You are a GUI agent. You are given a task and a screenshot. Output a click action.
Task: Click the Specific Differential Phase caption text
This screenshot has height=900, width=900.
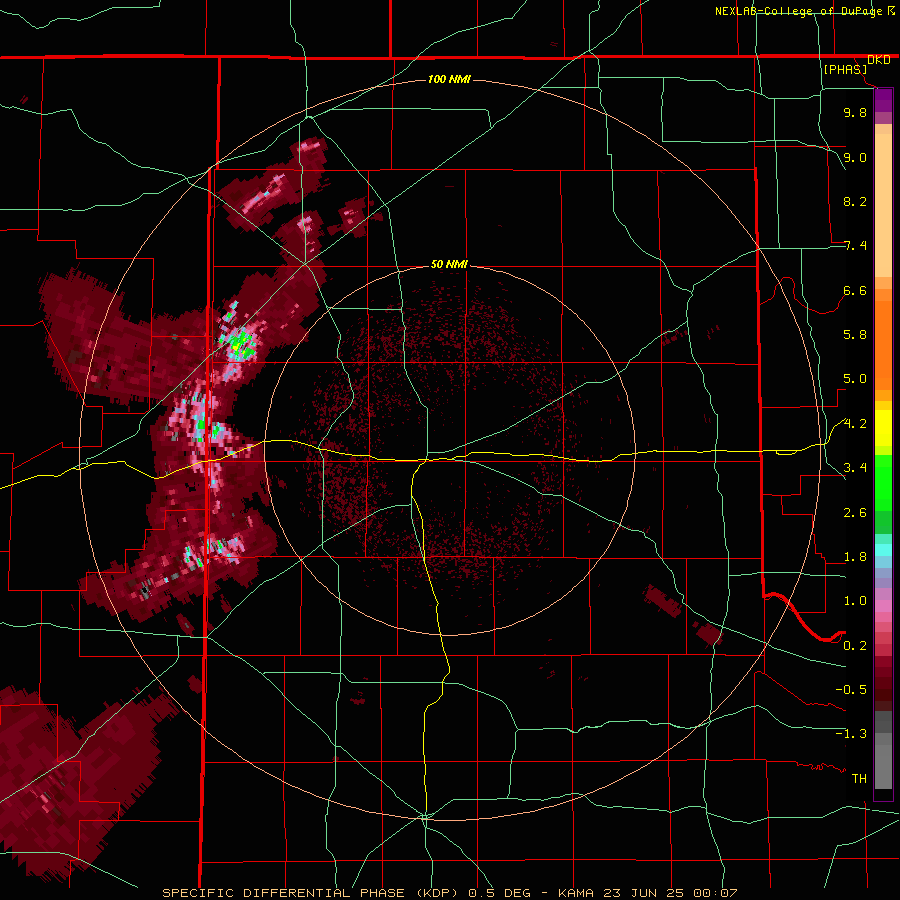449,893
